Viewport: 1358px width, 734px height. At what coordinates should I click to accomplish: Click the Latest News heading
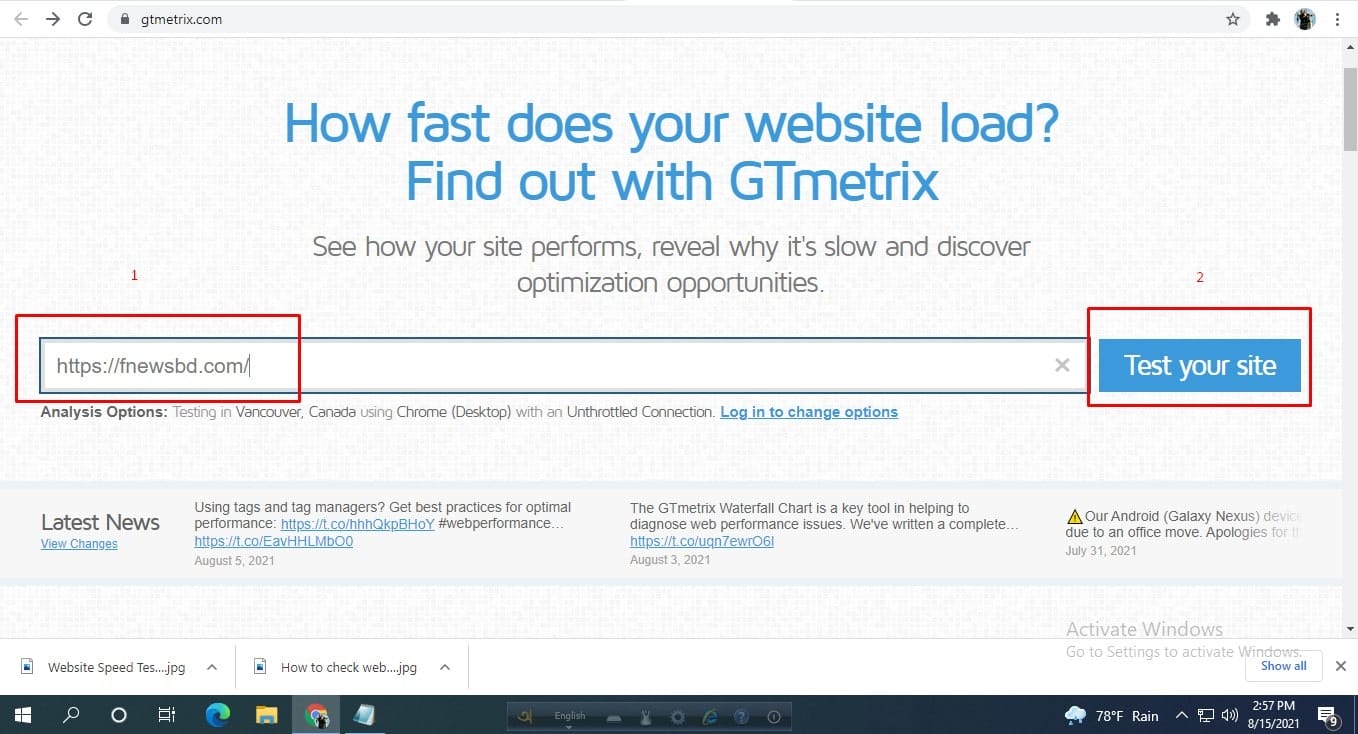click(x=100, y=522)
